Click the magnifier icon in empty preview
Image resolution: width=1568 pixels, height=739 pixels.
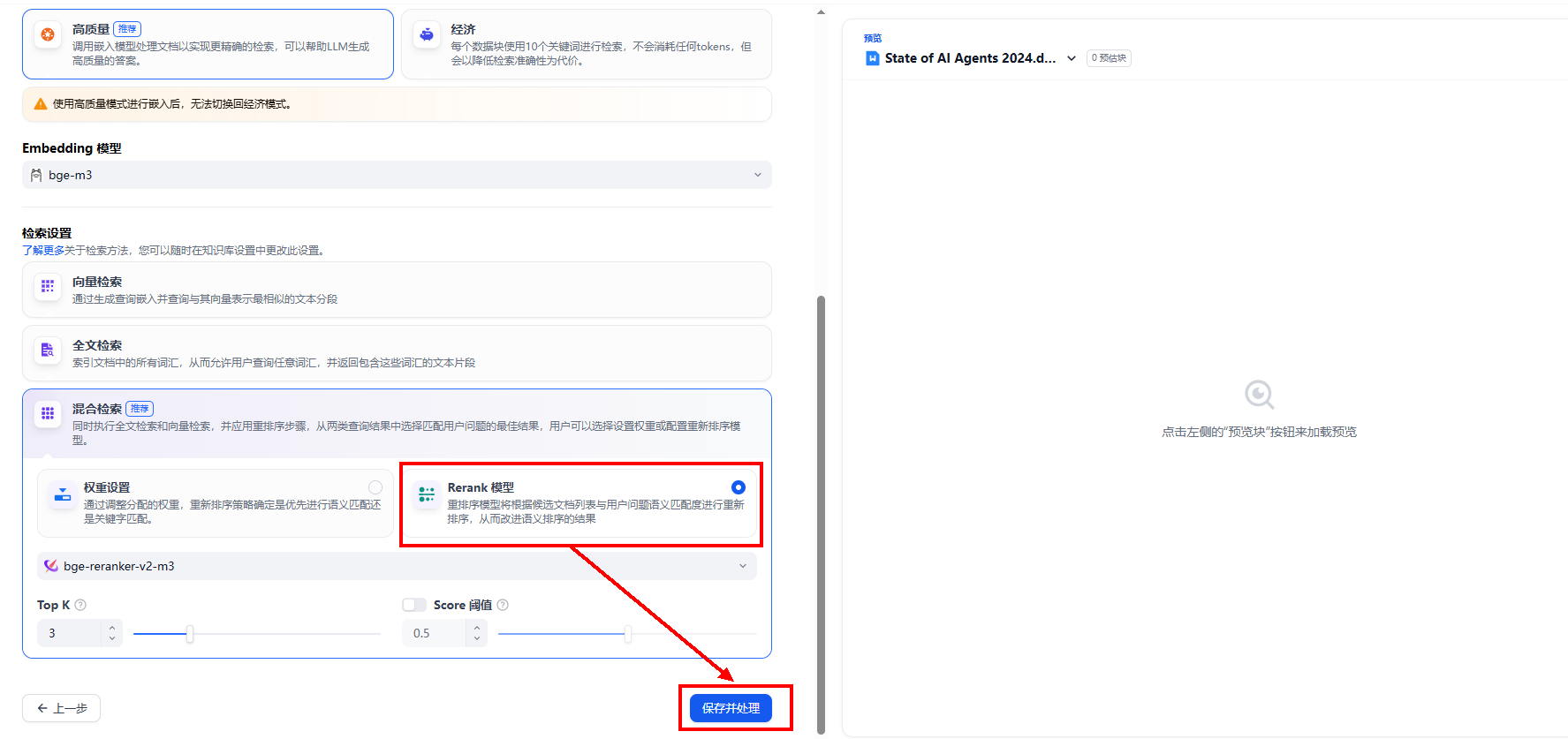pyautogui.click(x=1259, y=395)
